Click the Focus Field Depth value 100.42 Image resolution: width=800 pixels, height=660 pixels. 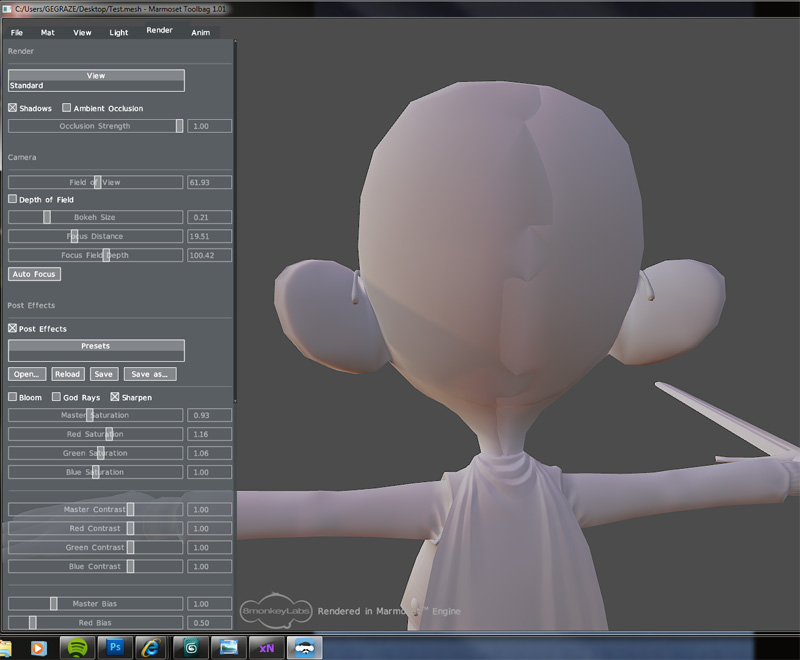click(209, 255)
